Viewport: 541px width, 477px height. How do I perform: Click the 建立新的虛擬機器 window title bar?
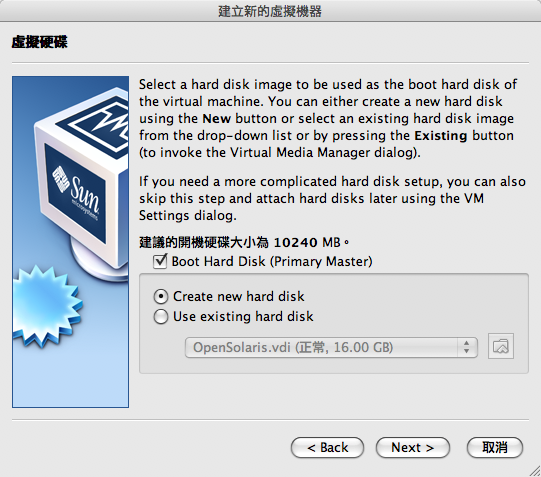click(270, 11)
